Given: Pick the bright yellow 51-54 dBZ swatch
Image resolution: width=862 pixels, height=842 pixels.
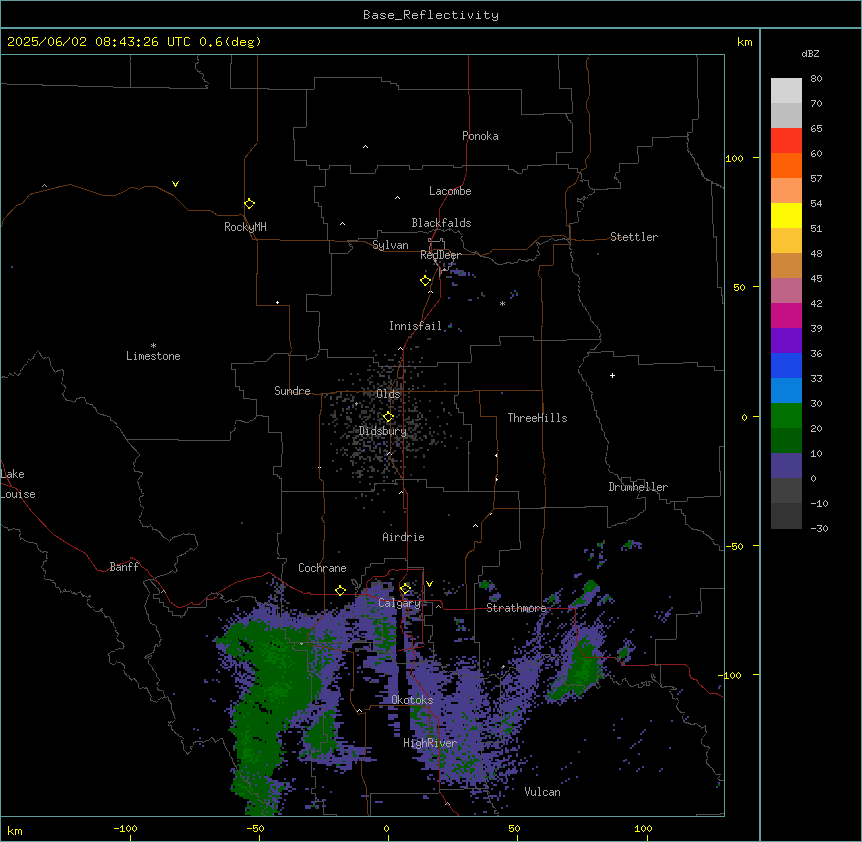Looking at the screenshot, I should coord(786,215).
